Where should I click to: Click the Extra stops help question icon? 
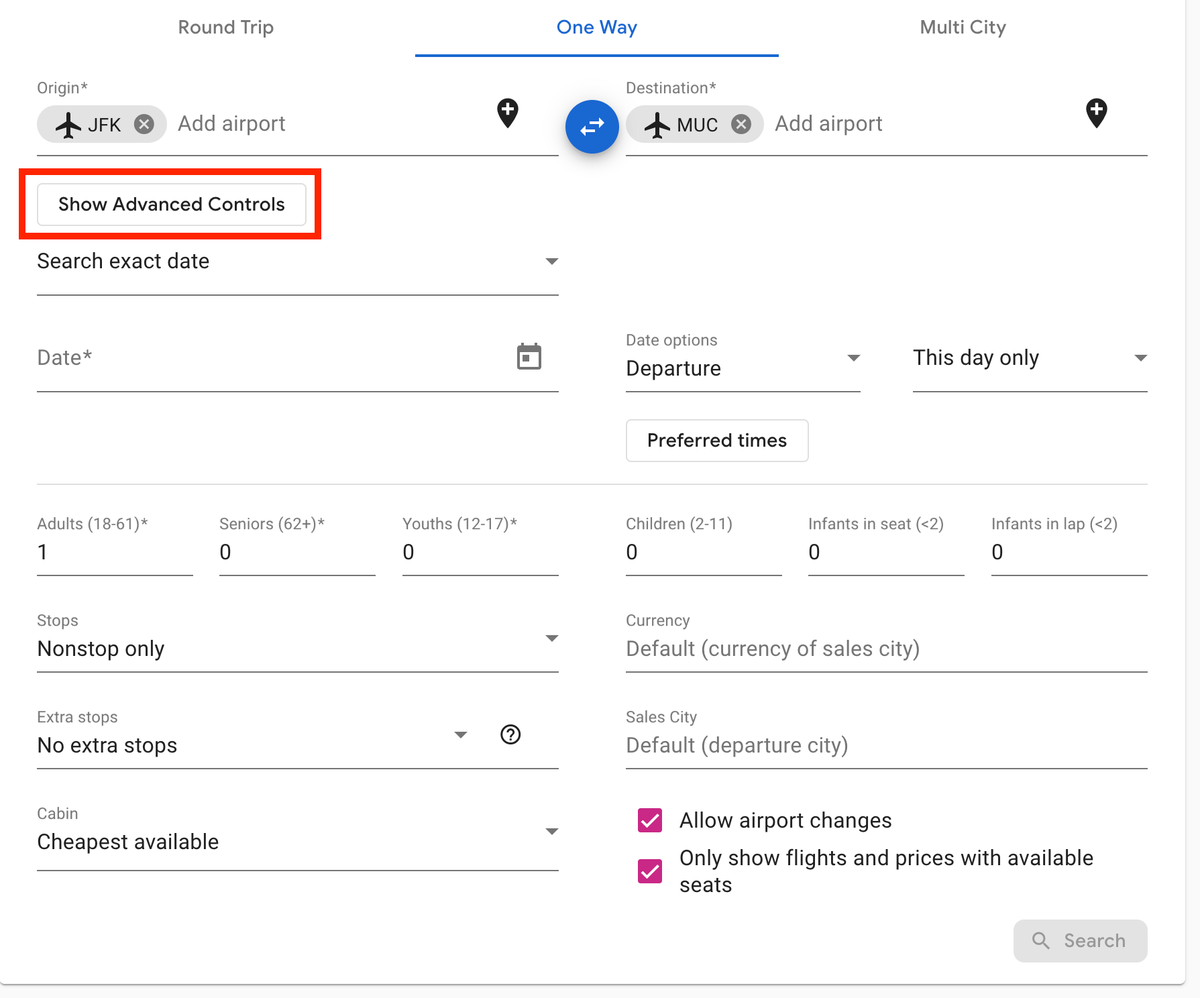tap(510, 735)
